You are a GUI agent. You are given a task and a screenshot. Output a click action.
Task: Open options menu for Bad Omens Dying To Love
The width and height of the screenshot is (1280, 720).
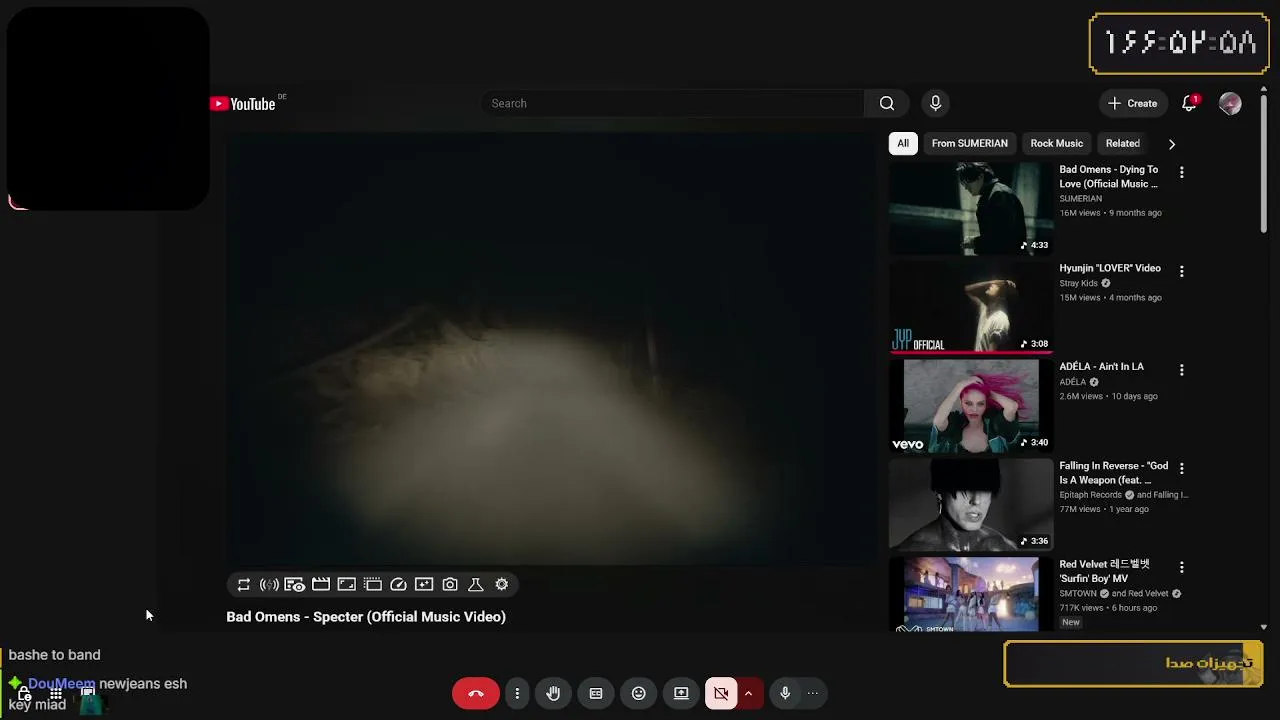1182,173
